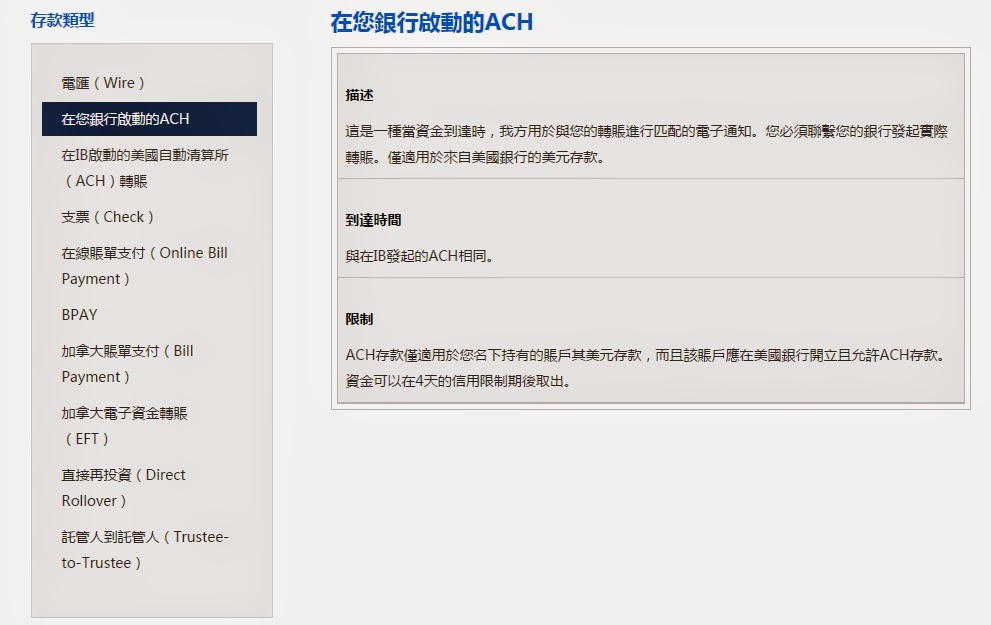Viewport: 991px width, 625px height.
Task: Open 加拿大賬單支付 (Bill Payment)
Action: tap(127, 364)
